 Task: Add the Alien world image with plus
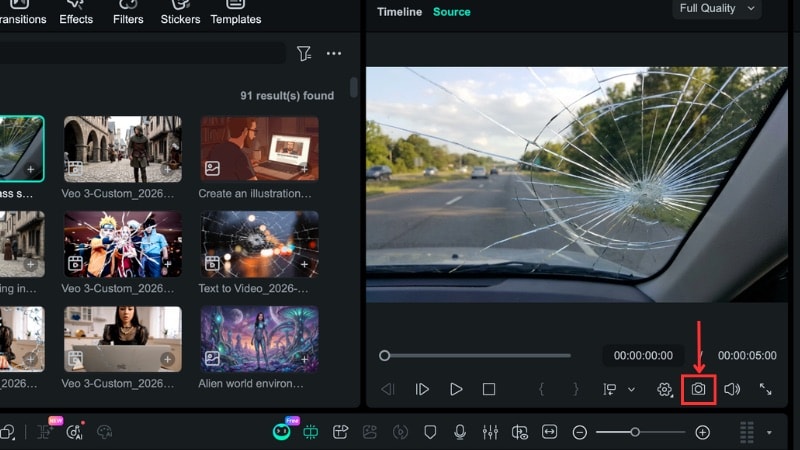coord(304,359)
